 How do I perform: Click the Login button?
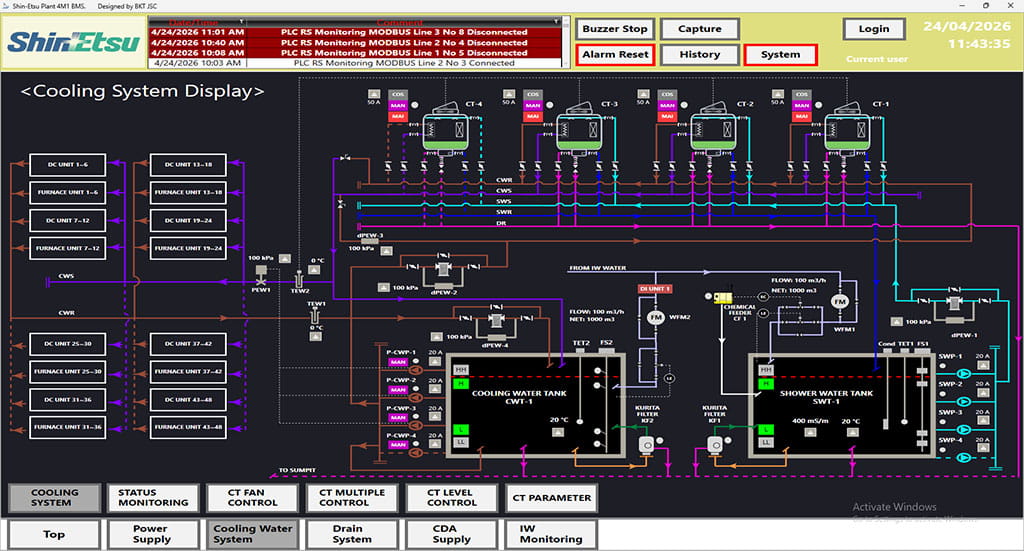[873, 29]
